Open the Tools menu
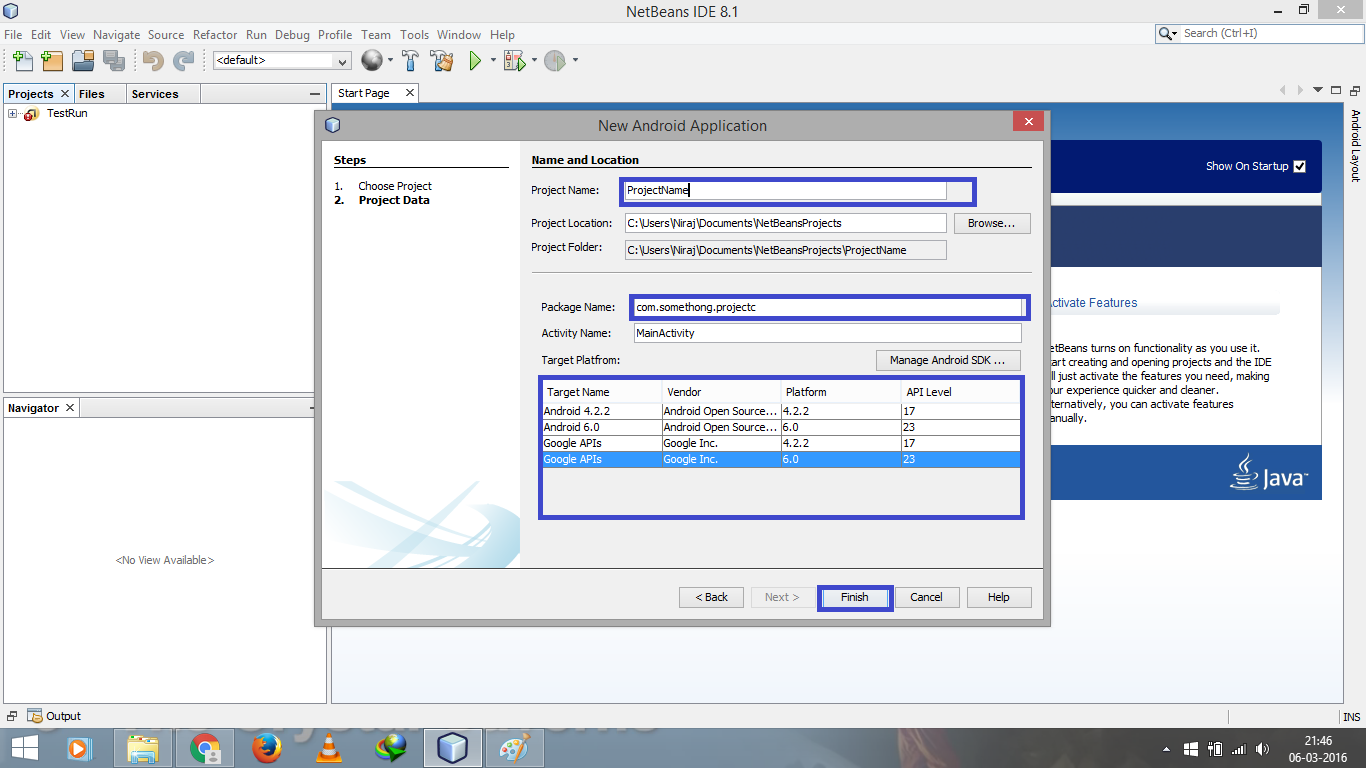Screen dimensions: 1366x768 (x=414, y=34)
